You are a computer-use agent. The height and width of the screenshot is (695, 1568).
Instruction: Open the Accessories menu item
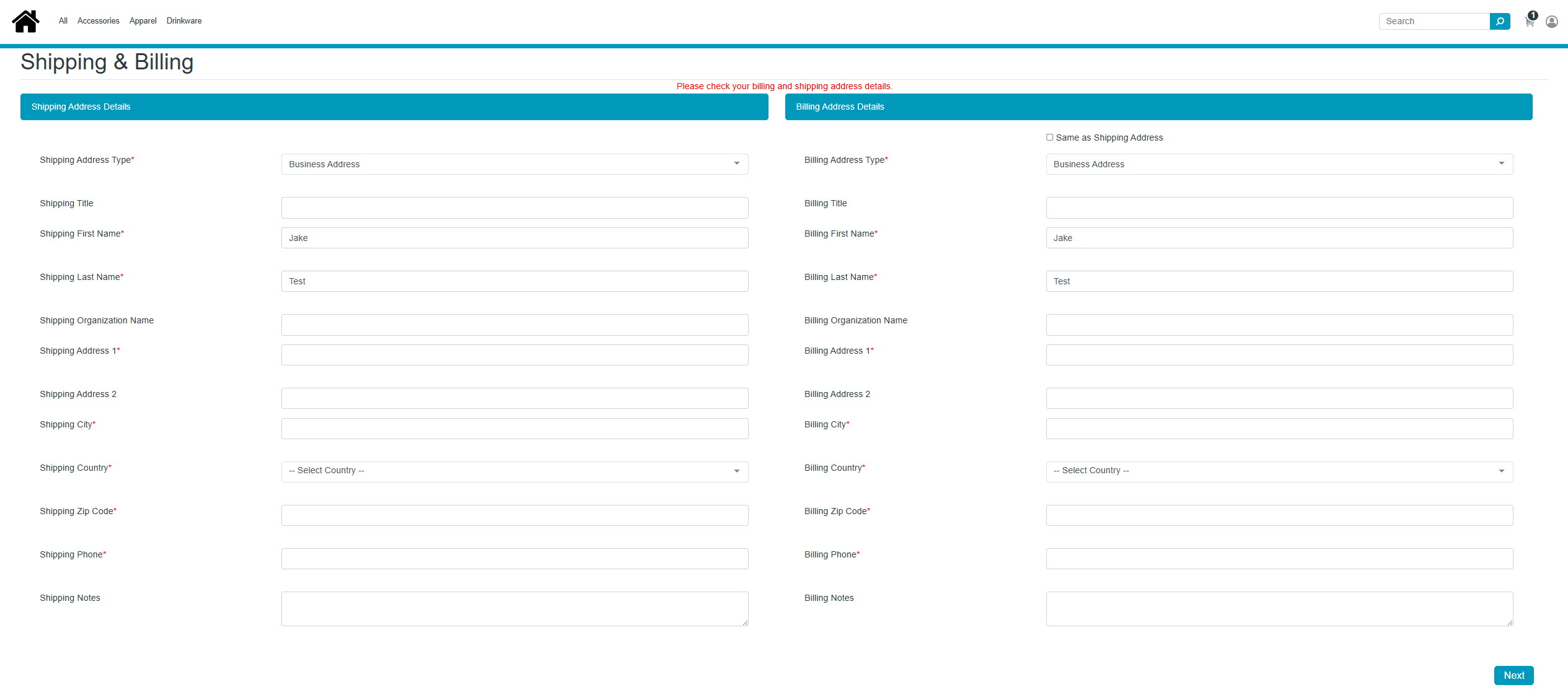click(x=98, y=21)
